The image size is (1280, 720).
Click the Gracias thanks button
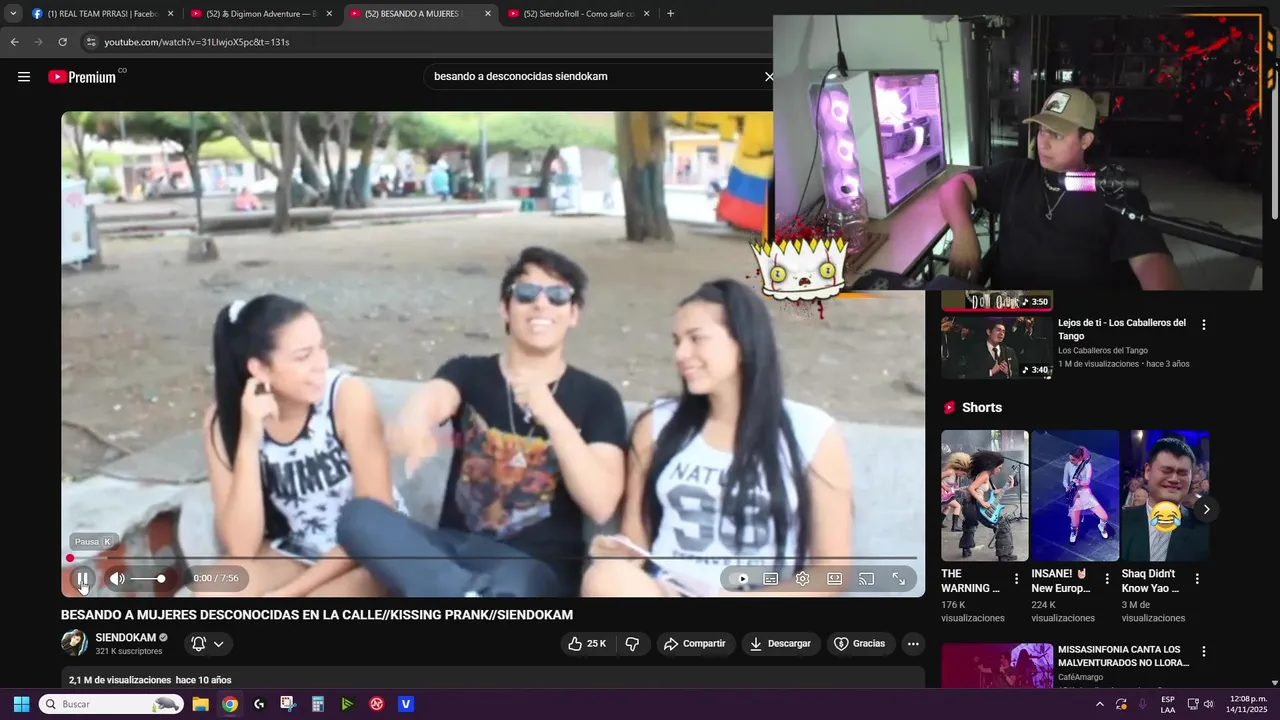(x=860, y=643)
